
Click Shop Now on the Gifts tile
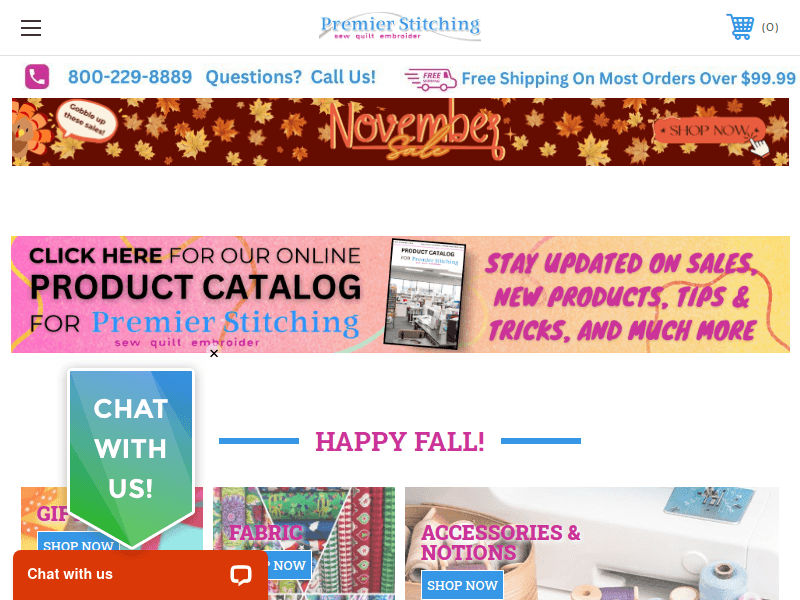pyautogui.click(x=78, y=545)
